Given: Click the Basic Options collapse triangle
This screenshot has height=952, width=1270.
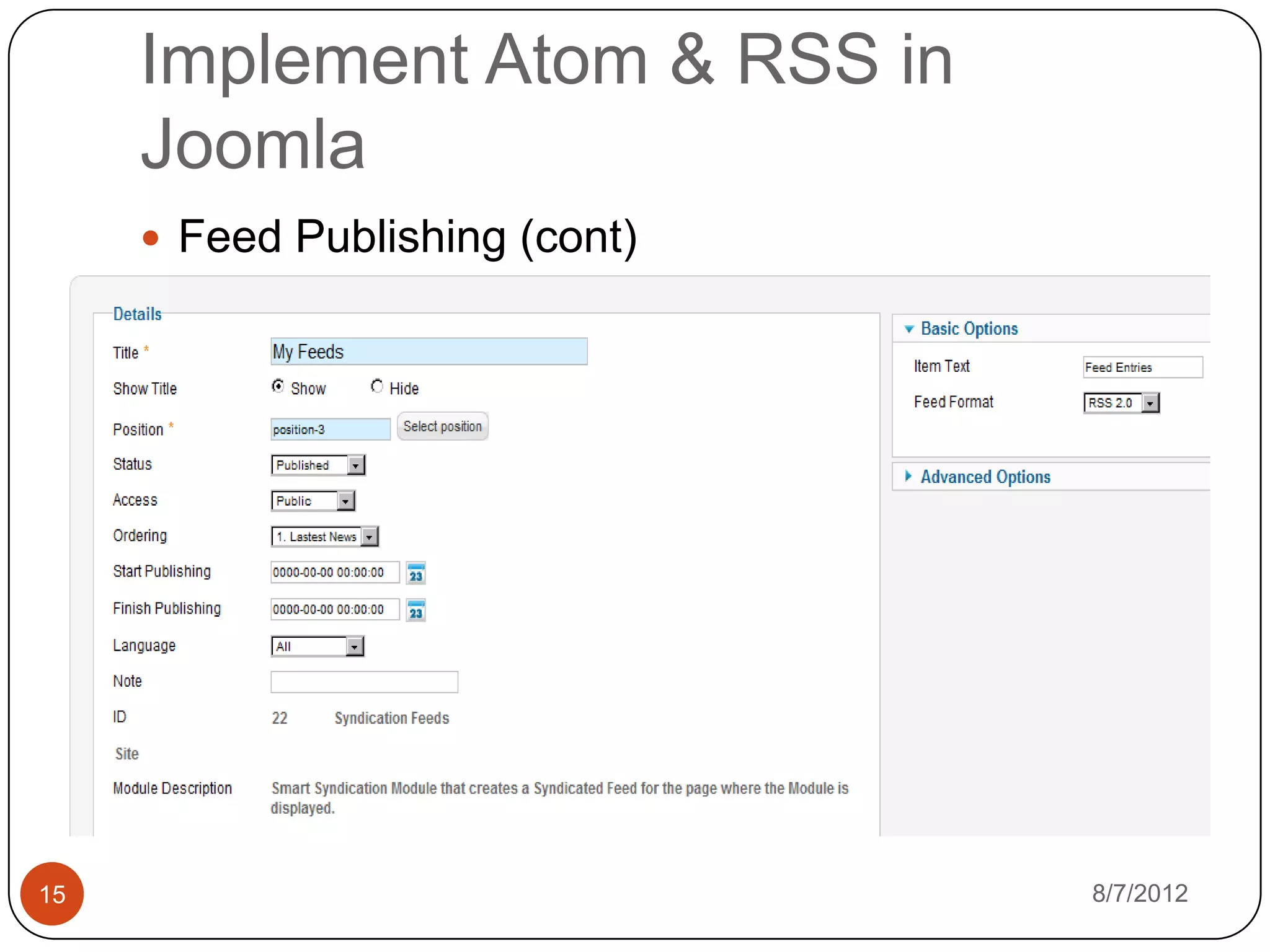Looking at the screenshot, I should [909, 329].
